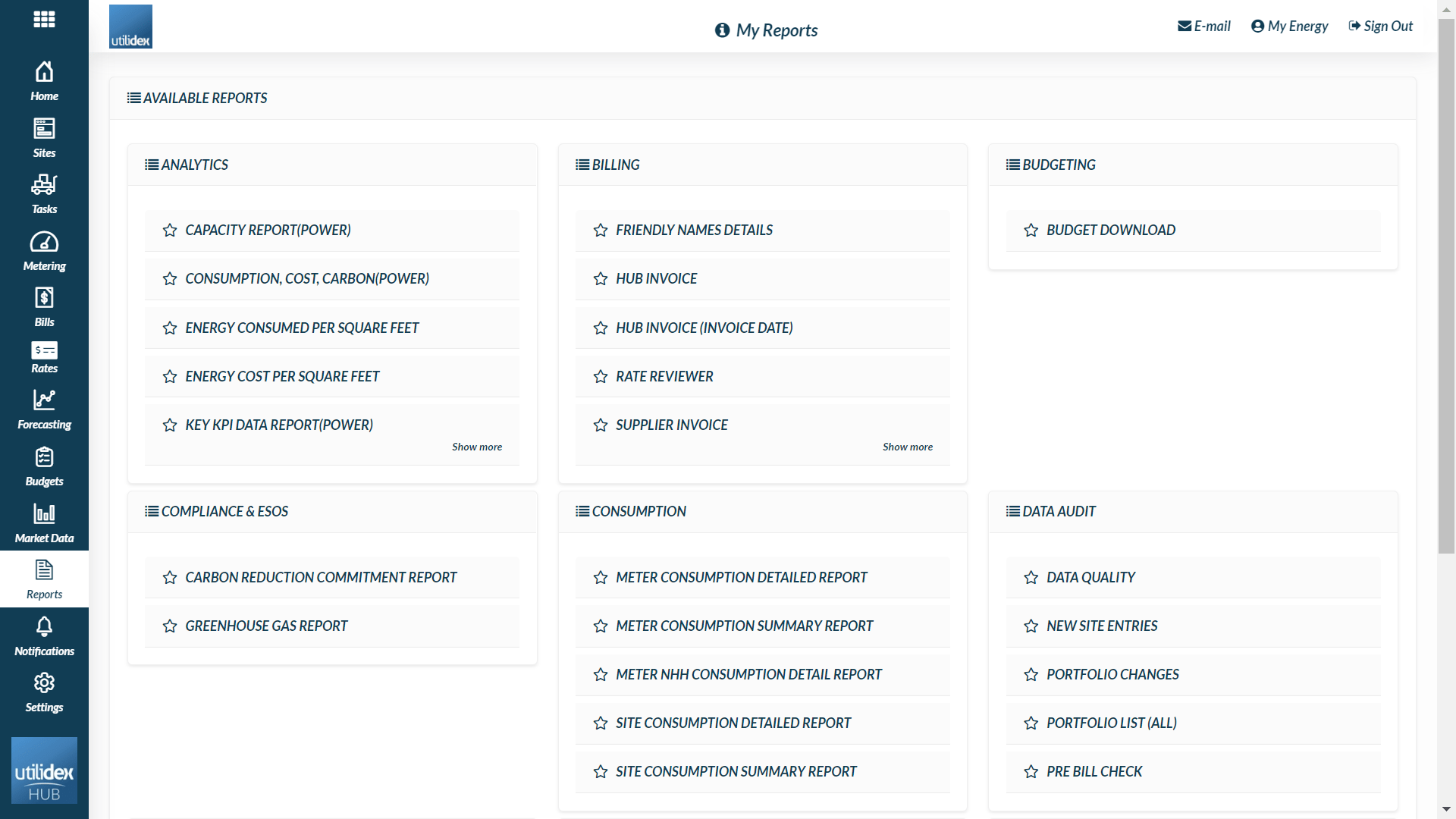Click the My Reports info icon
Viewport: 1456px width, 819px height.
click(722, 30)
